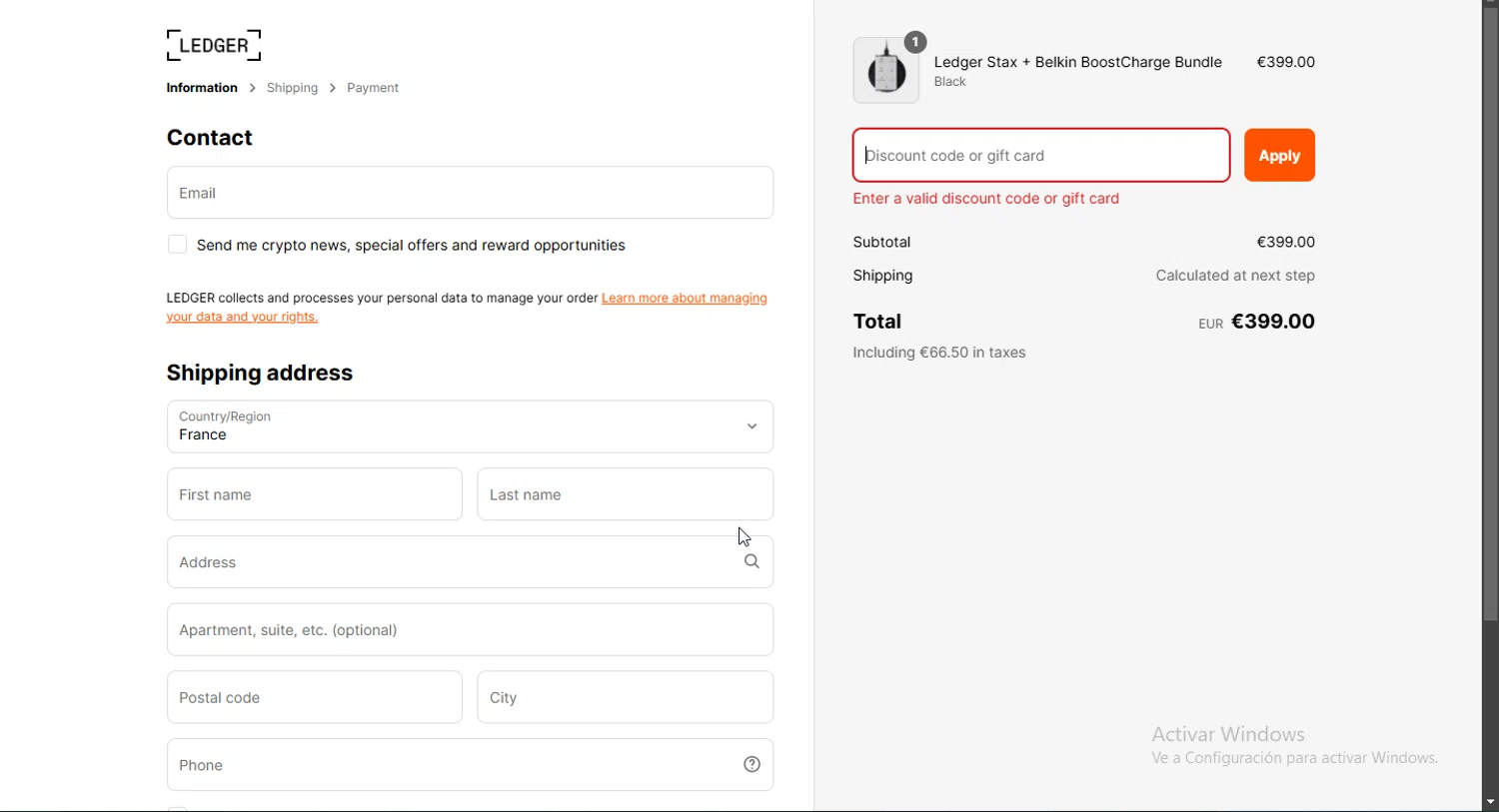Click the 'Black' variant text
The image size is (1499, 812).
coord(950,82)
